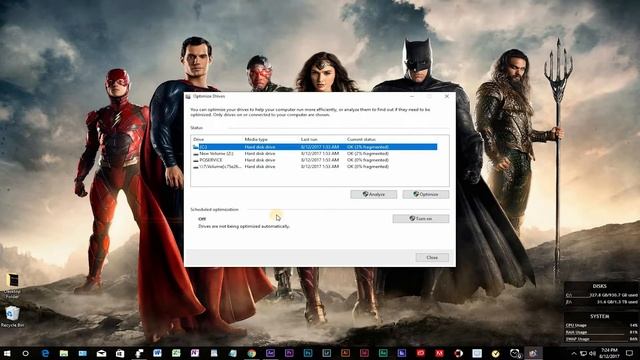Sort by the Drive column header

[x=199, y=139]
